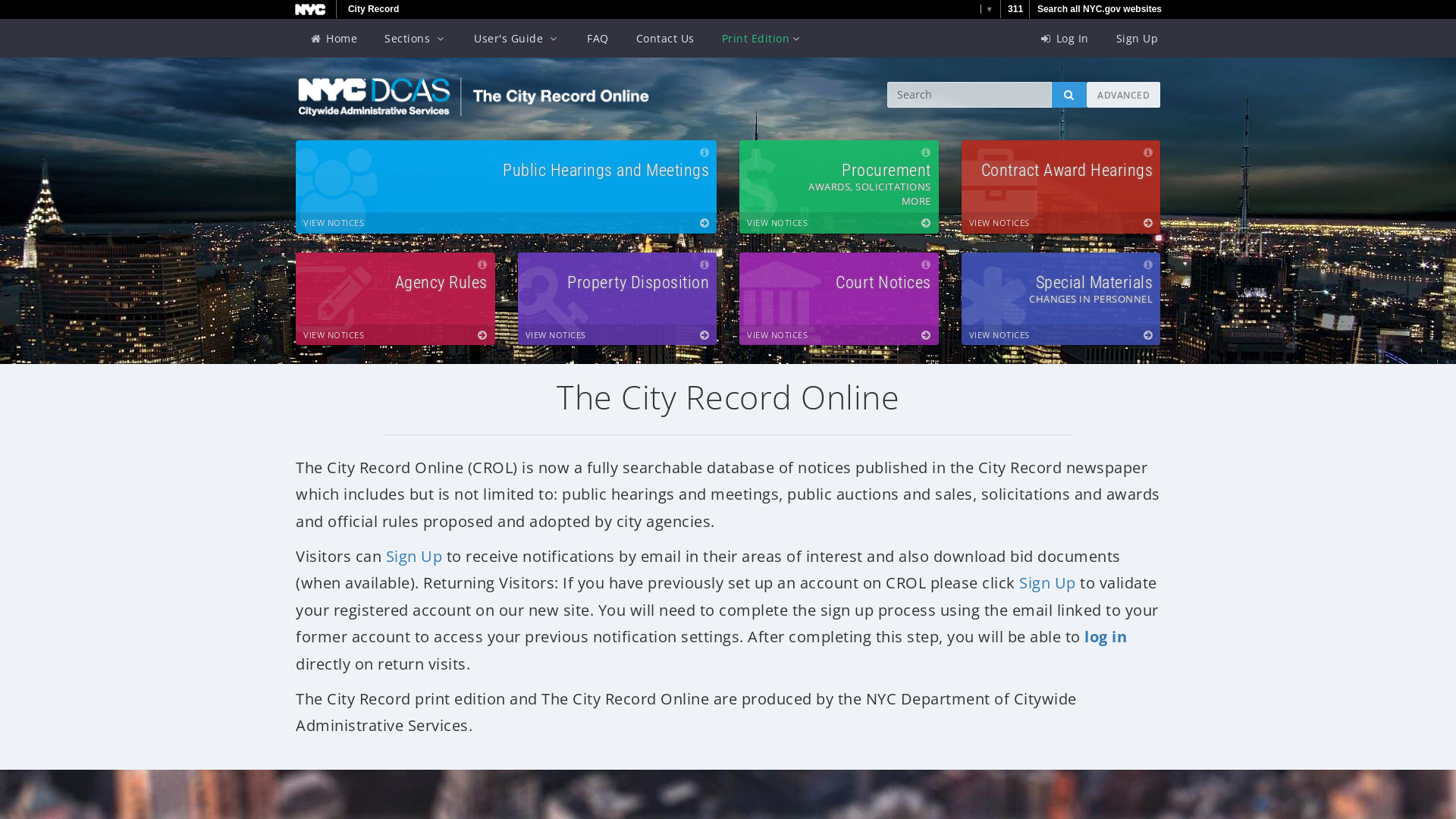1456x819 pixels.
Task: Click the search magnifier icon
Action: 1069,94
